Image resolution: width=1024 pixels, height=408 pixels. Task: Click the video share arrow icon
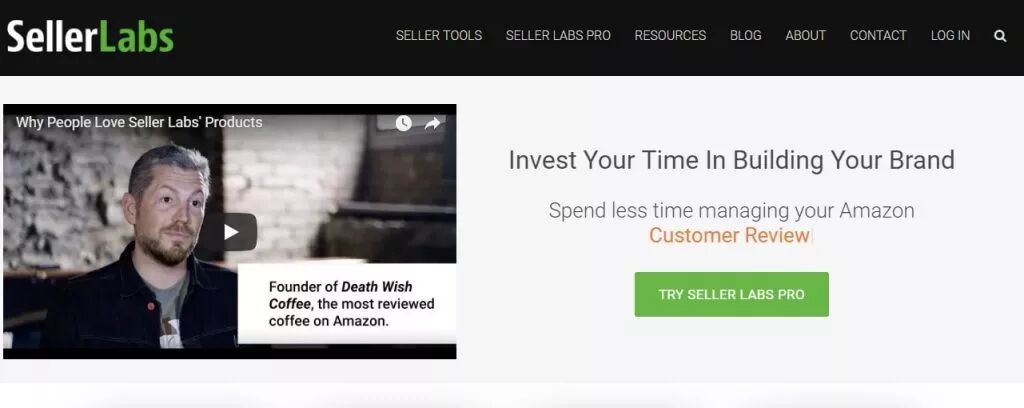[433, 123]
